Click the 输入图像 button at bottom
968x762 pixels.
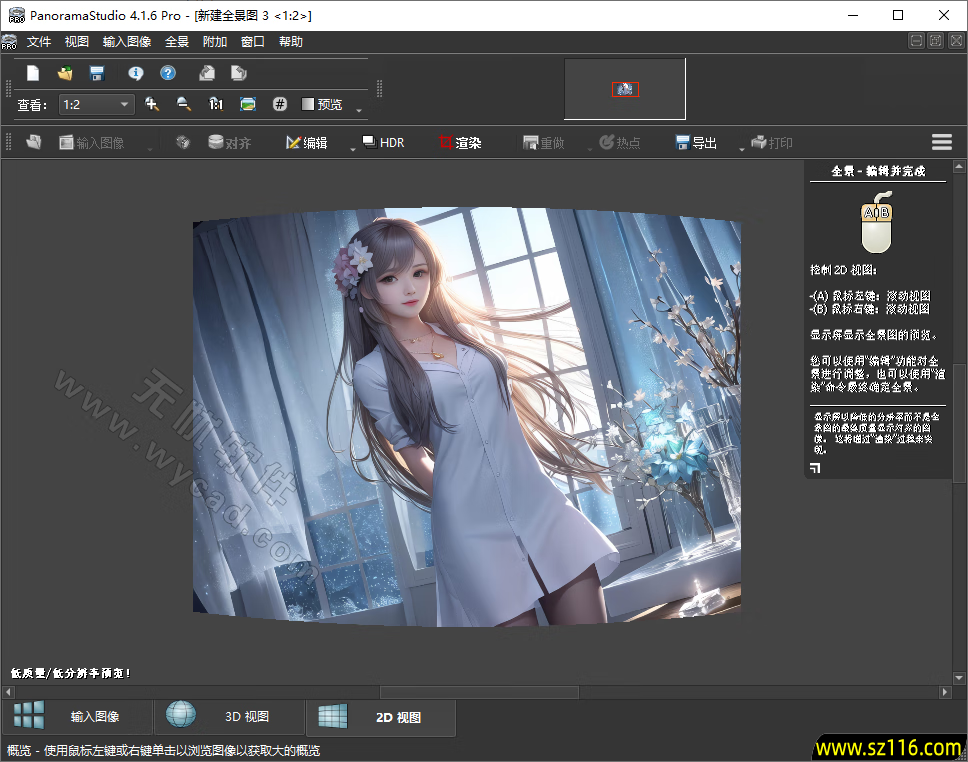click(x=90, y=717)
